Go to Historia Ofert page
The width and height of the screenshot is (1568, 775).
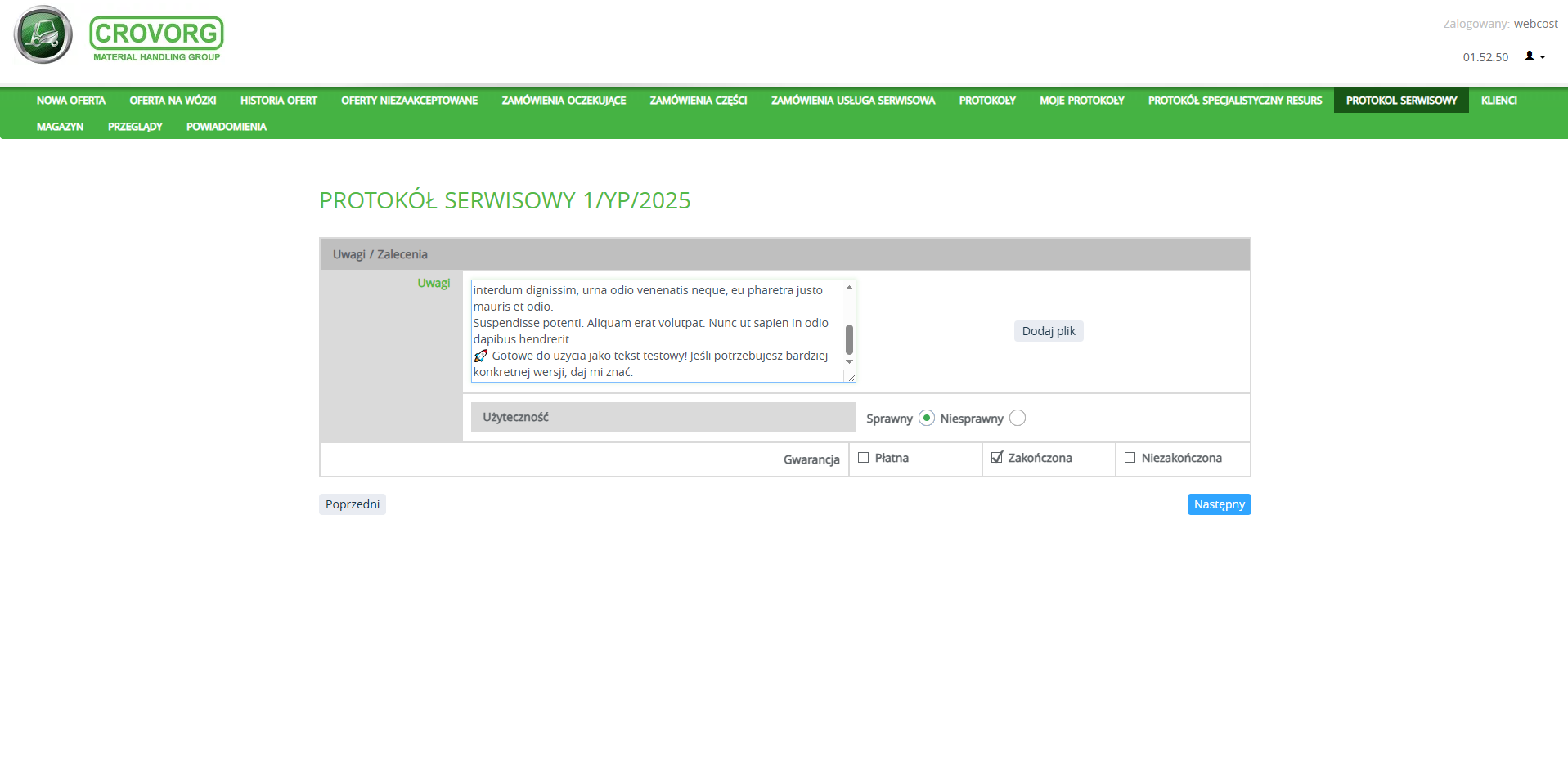pos(278,101)
